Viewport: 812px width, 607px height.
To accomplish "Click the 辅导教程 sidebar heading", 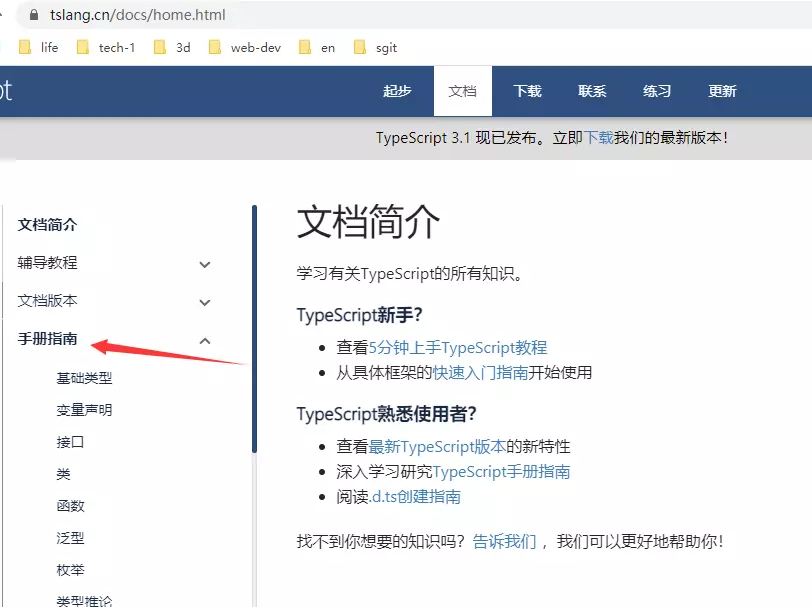I will point(48,263).
